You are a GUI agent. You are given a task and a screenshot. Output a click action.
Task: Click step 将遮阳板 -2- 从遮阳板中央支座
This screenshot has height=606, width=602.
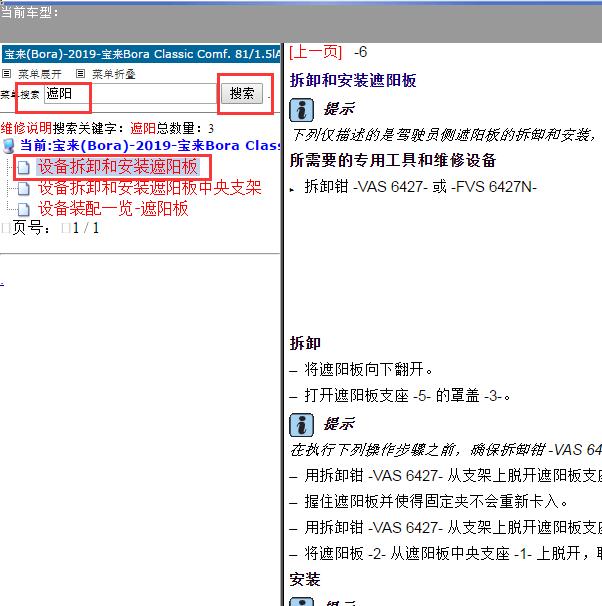453,553
